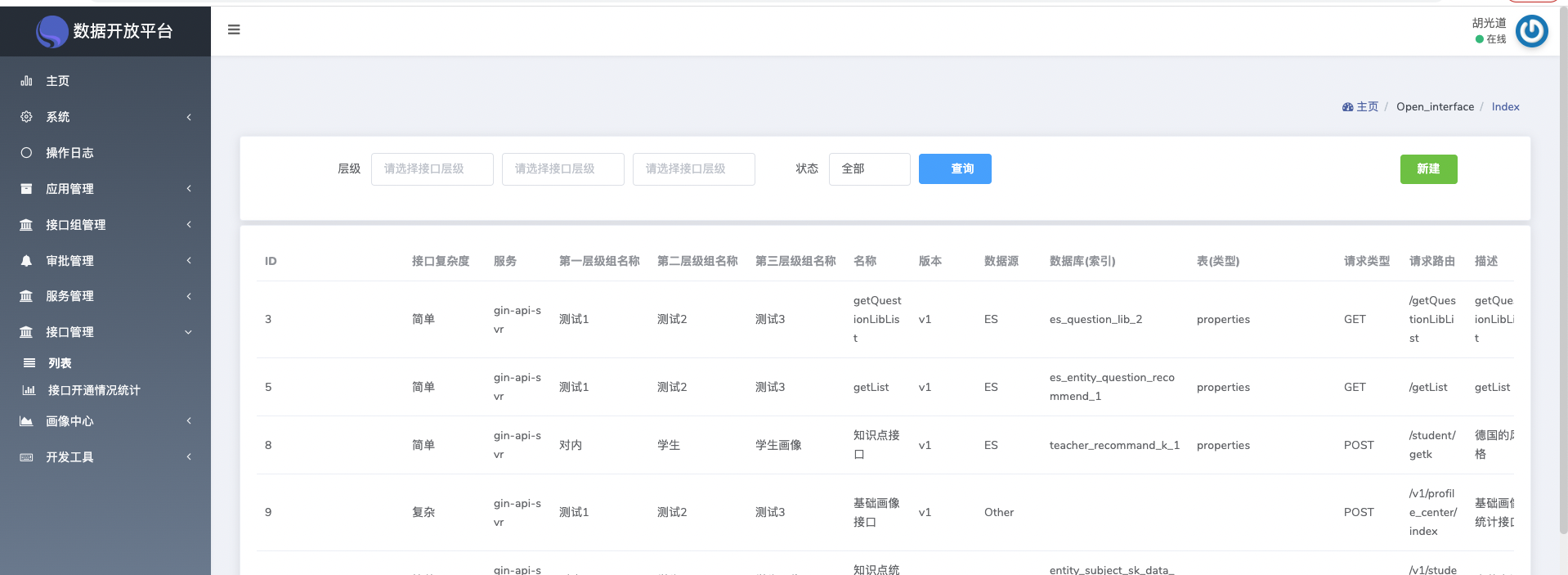Click the 数据库(索引) column header
Screen dimensions: 1568x575
coord(1082,261)
